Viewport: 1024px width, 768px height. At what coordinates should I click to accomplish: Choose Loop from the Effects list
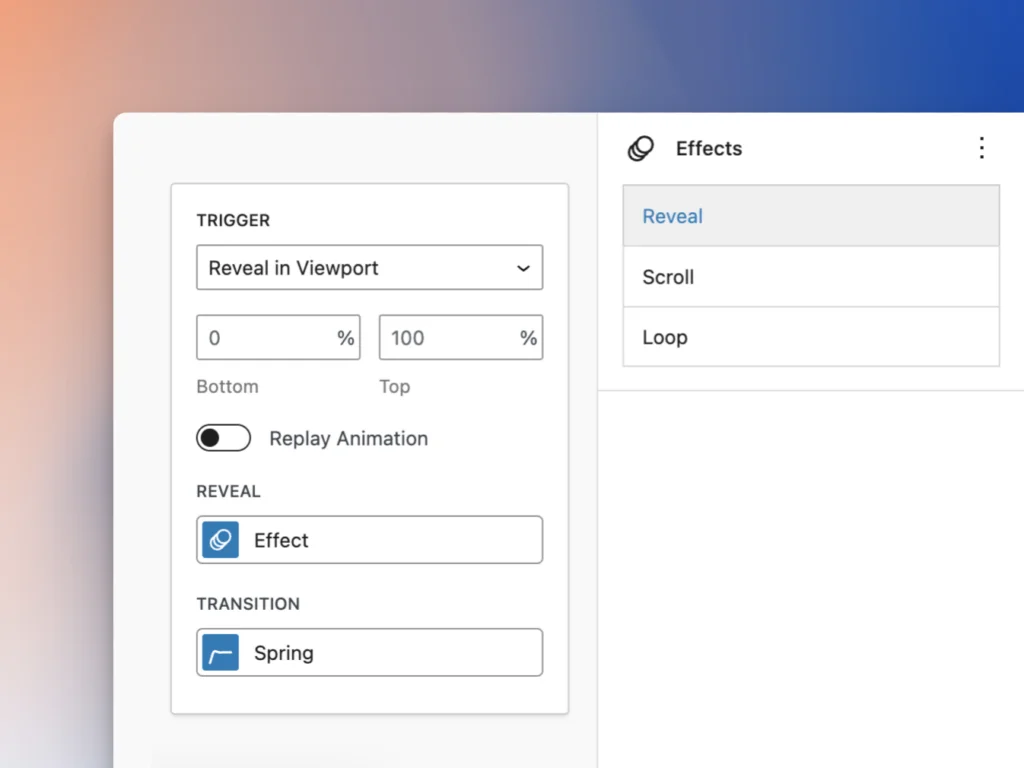810,337
